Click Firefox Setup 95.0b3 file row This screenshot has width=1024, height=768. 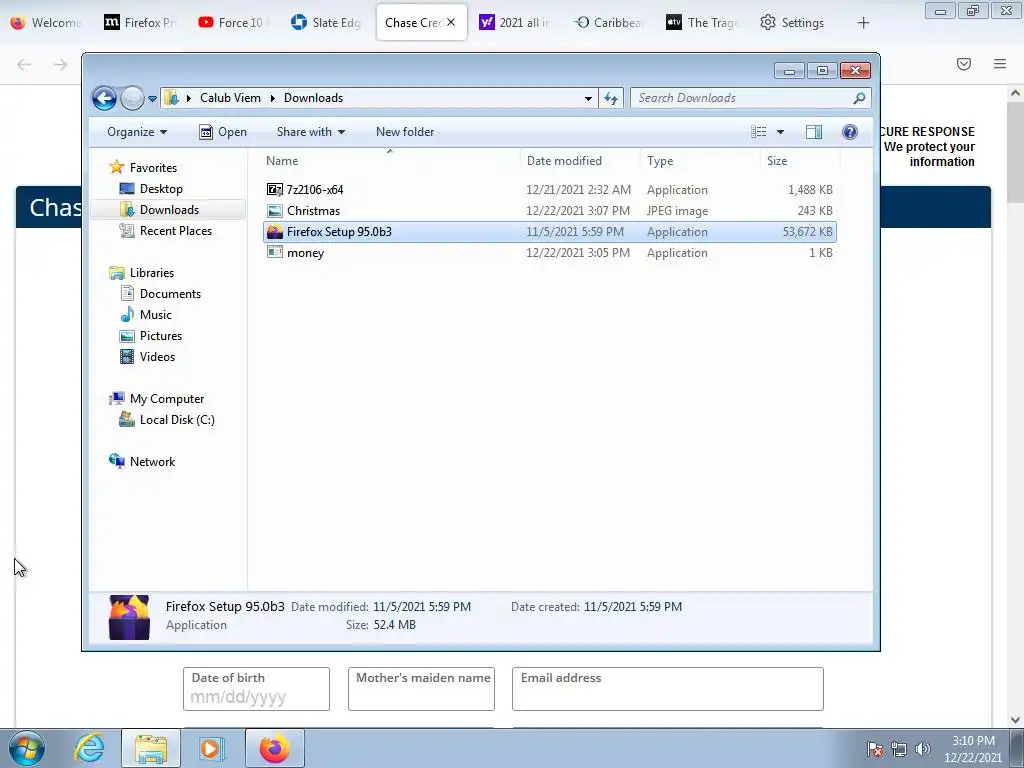[549, 232]
